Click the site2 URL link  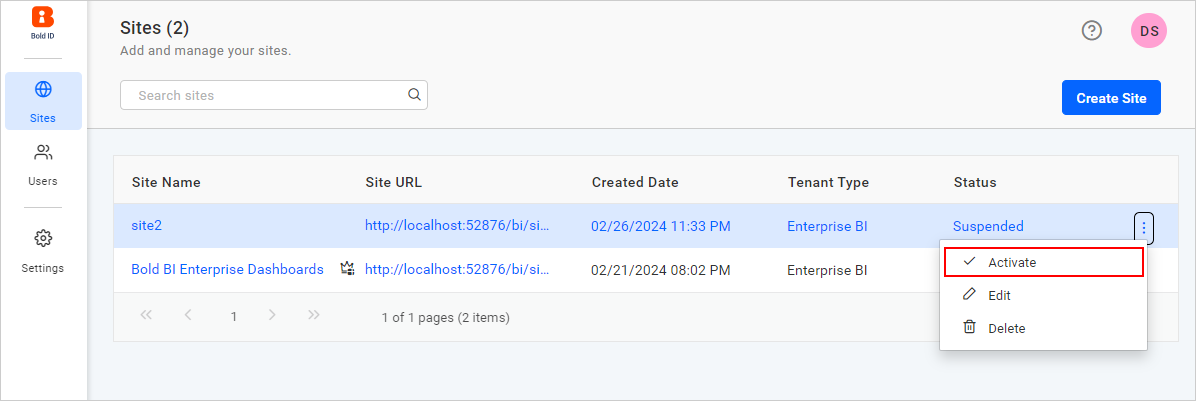tap(458, 226)
